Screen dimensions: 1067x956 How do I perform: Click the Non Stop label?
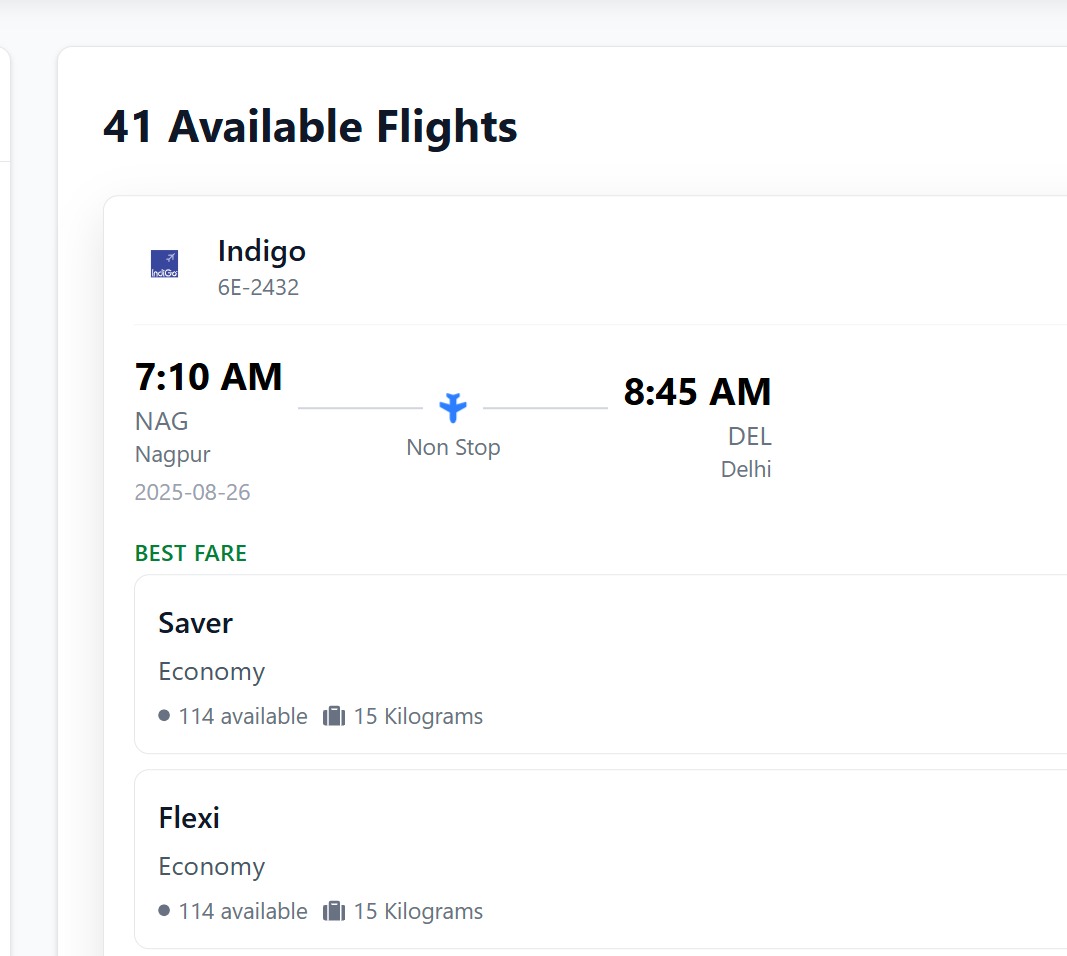[x=453, y=447]
